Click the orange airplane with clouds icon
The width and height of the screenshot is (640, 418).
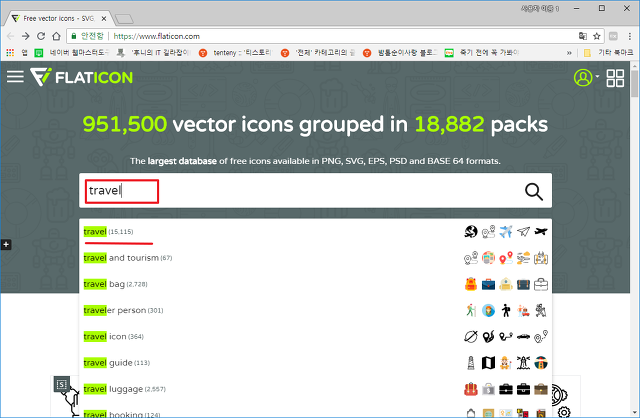523,258
